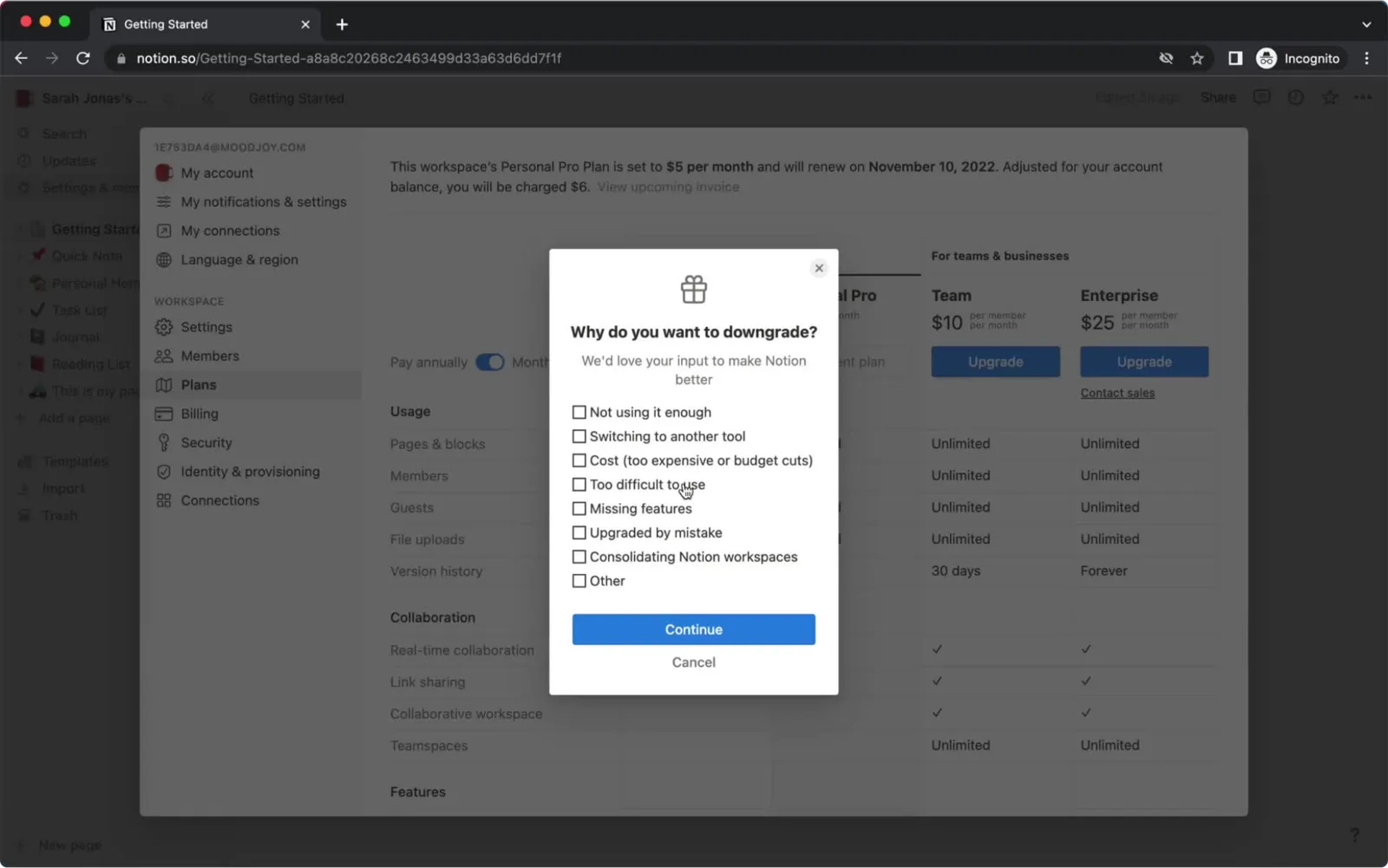1388x868 pixels.
Task: Open a new browser tab
Action: (342, 24)
